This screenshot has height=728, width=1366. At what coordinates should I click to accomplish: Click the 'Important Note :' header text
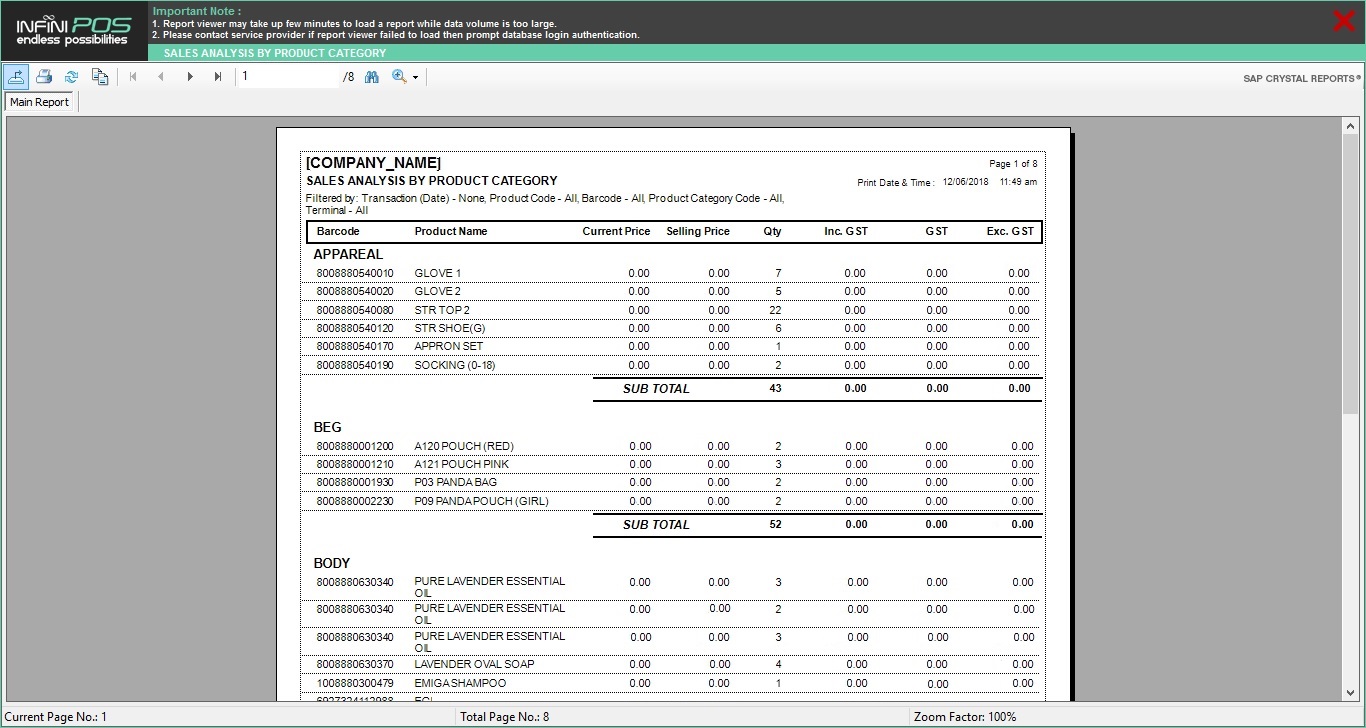click(197, 11)
